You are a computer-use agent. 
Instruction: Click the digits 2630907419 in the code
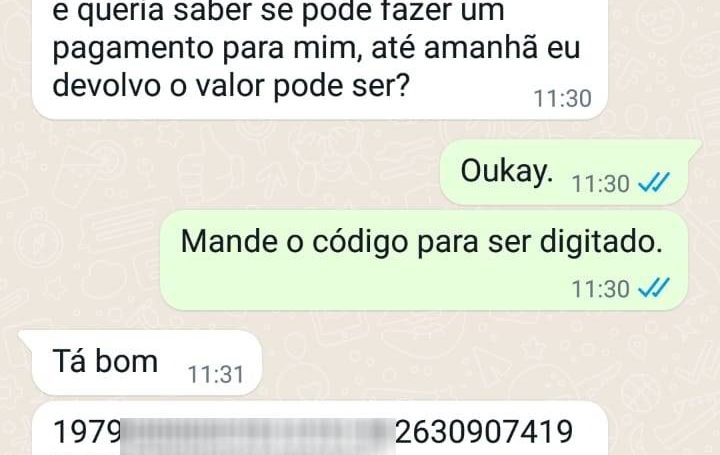[x=484, y=432]
